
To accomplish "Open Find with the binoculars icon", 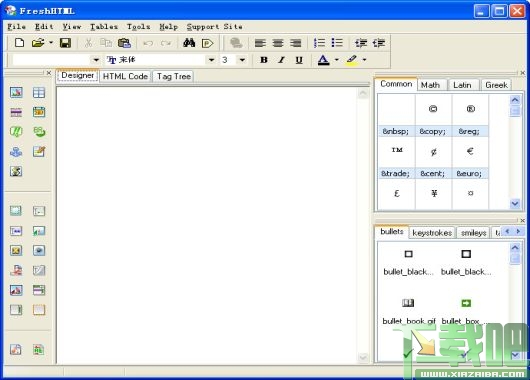I will tap(189, 43).
